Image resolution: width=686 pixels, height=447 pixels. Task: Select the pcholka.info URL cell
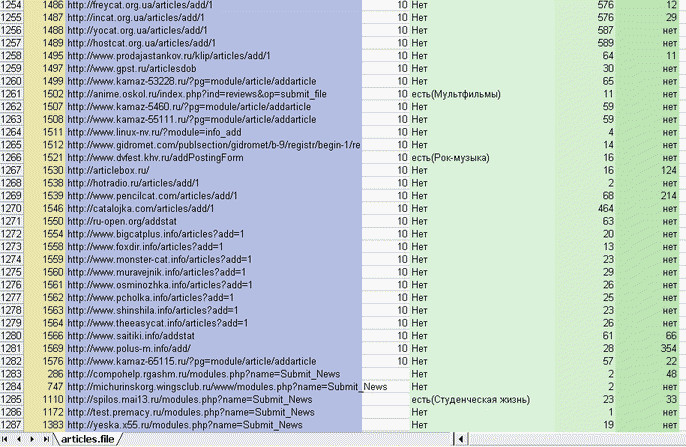[x=214, y=298]
